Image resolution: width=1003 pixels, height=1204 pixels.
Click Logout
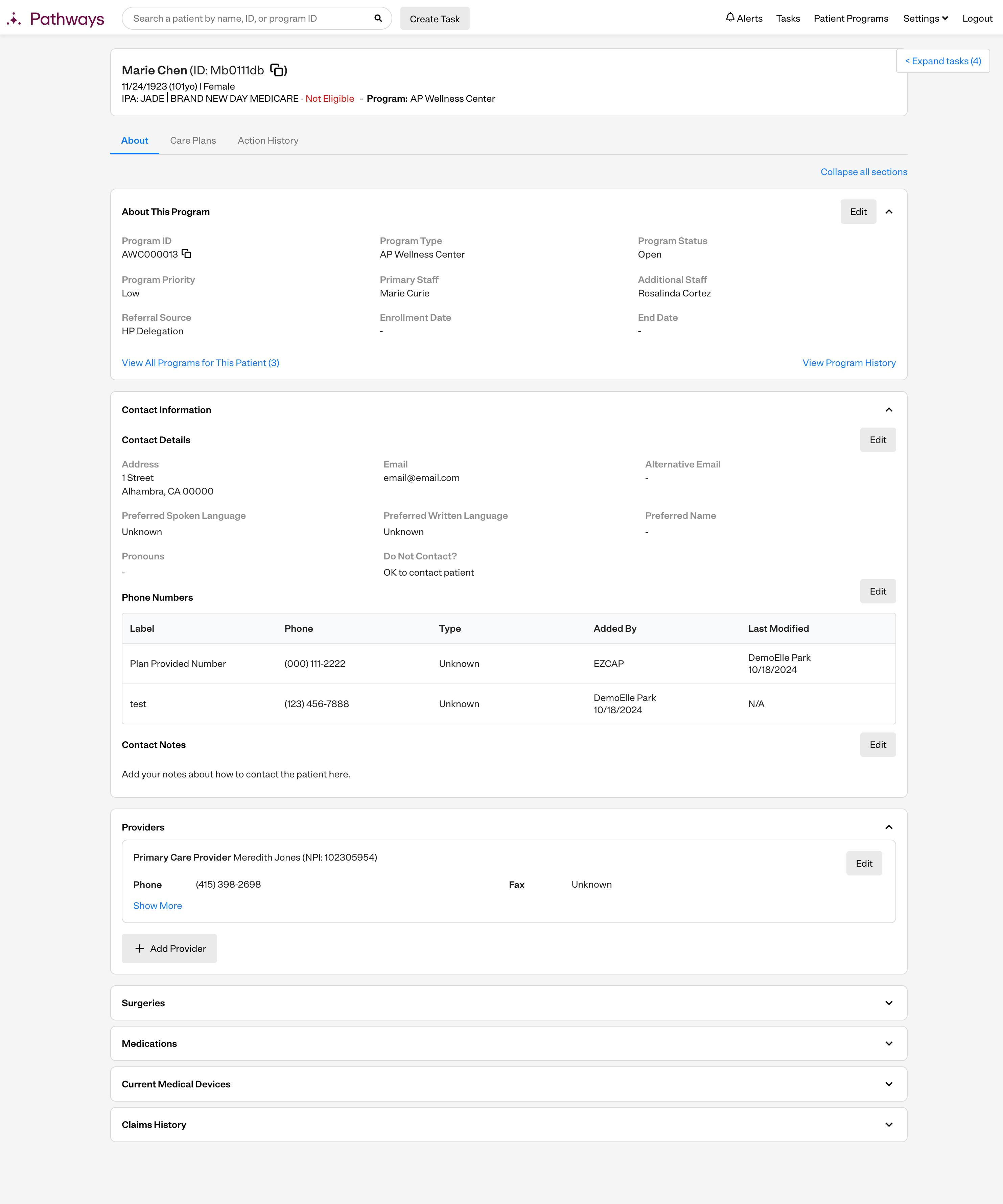[x=977, y=18]
